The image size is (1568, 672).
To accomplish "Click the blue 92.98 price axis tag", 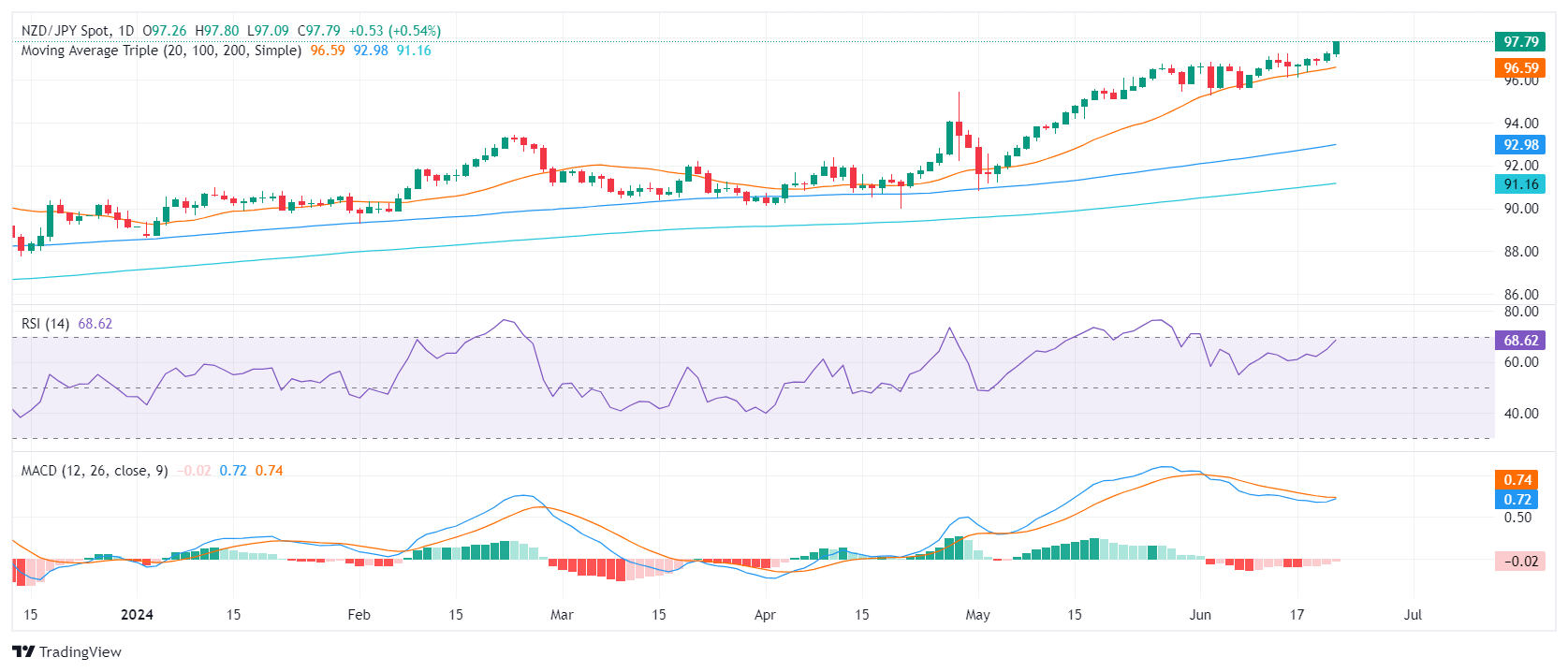I will 1520,144.
